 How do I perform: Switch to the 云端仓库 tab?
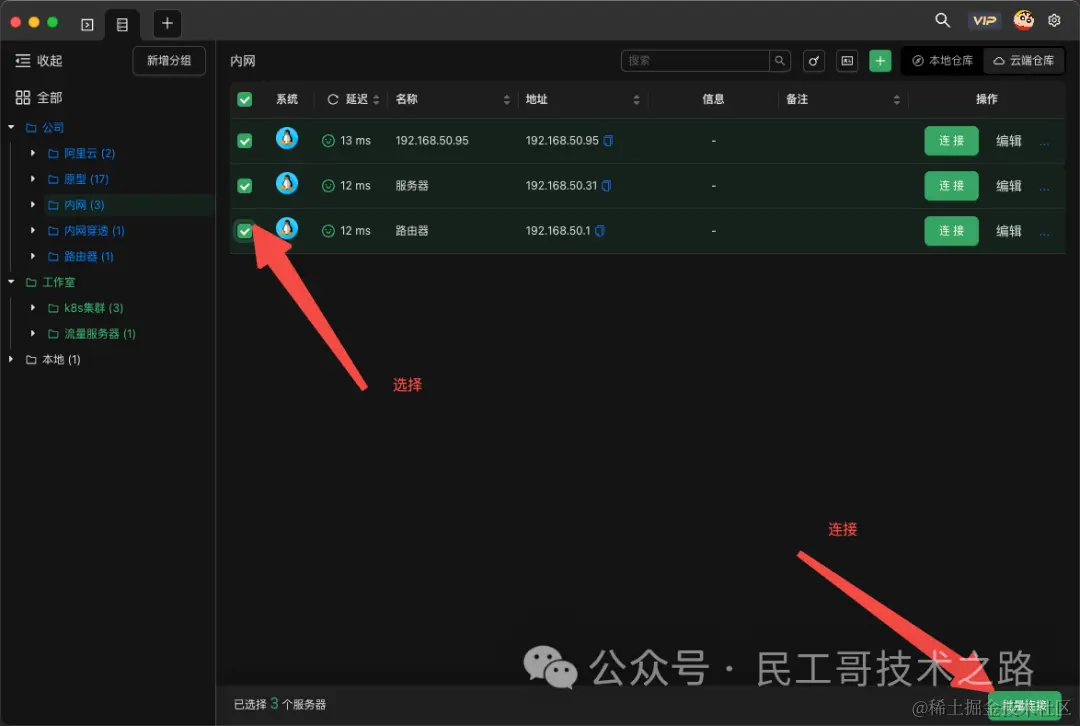pos(1024,61)
